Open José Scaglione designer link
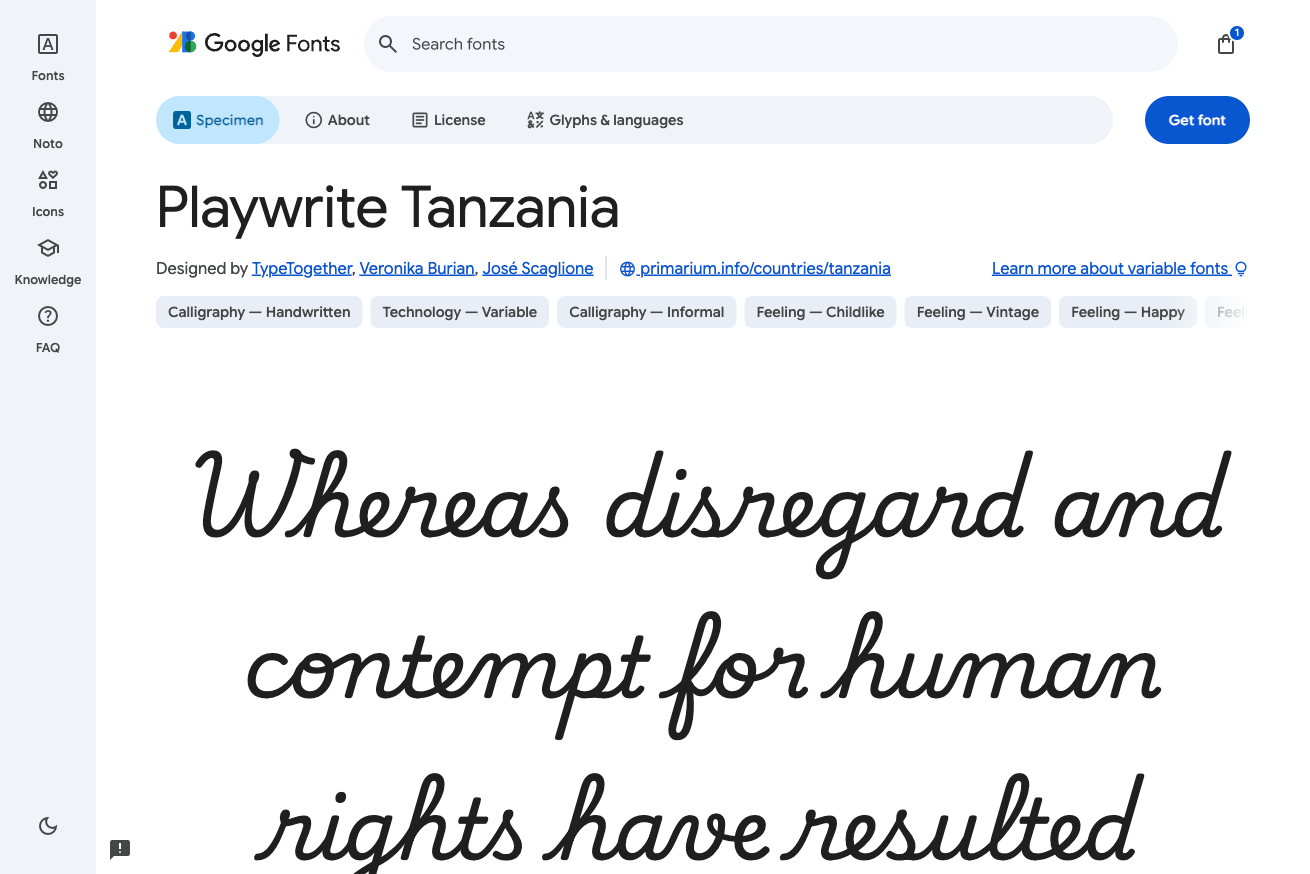 point(538,268)
